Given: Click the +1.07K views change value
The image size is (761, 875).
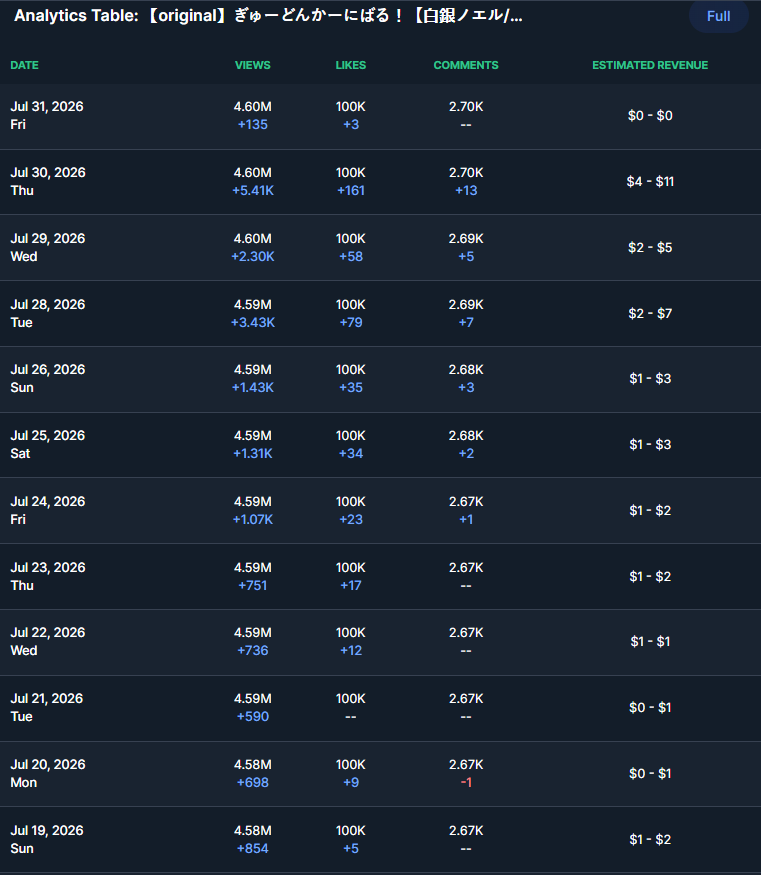Looking at the screenshot, I should click(x=253, y=519).
